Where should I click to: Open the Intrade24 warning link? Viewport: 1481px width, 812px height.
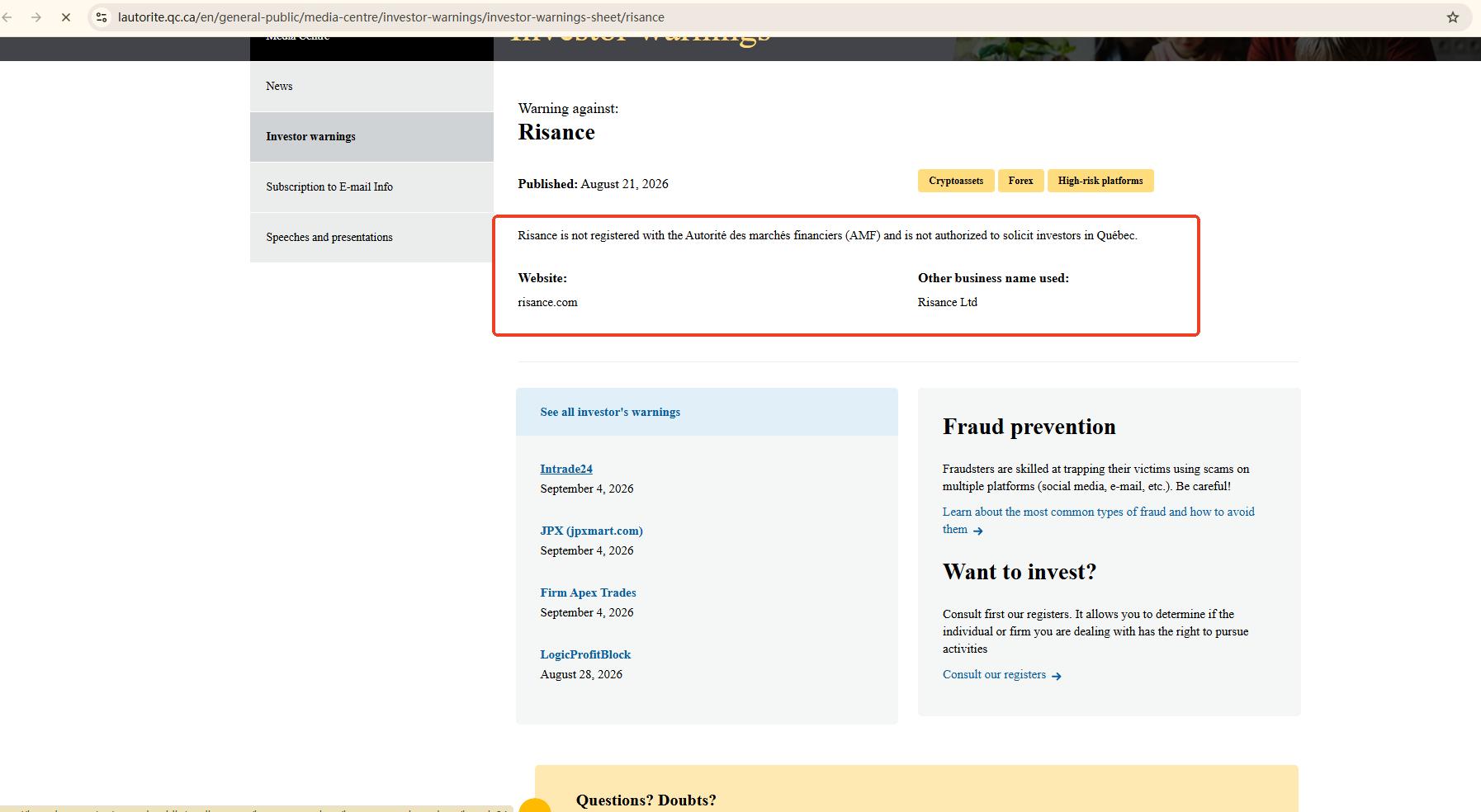point(566,469)
